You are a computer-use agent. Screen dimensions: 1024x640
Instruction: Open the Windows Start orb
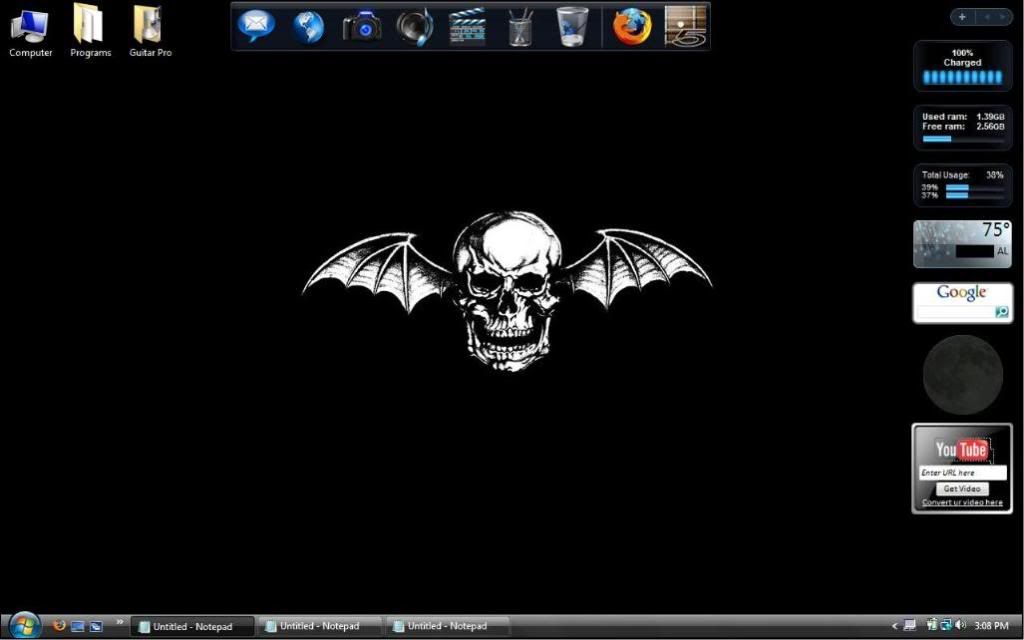24,626
